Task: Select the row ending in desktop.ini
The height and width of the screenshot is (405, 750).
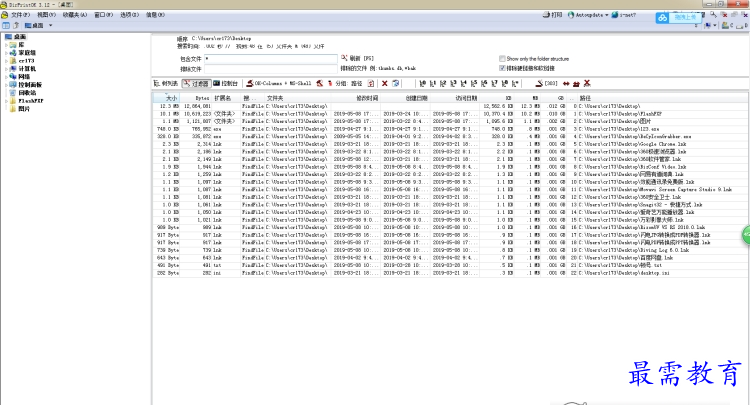Action: (x=450, y=273)
